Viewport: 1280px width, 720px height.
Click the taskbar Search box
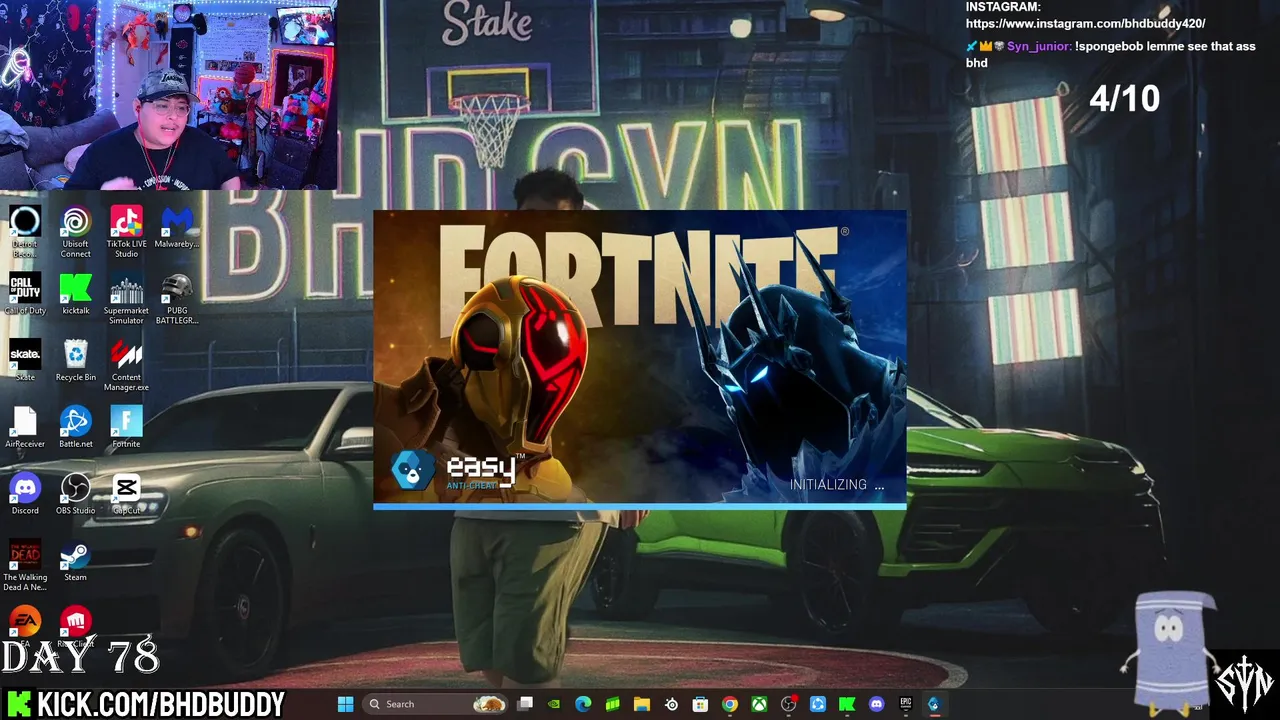coord(435,704)
